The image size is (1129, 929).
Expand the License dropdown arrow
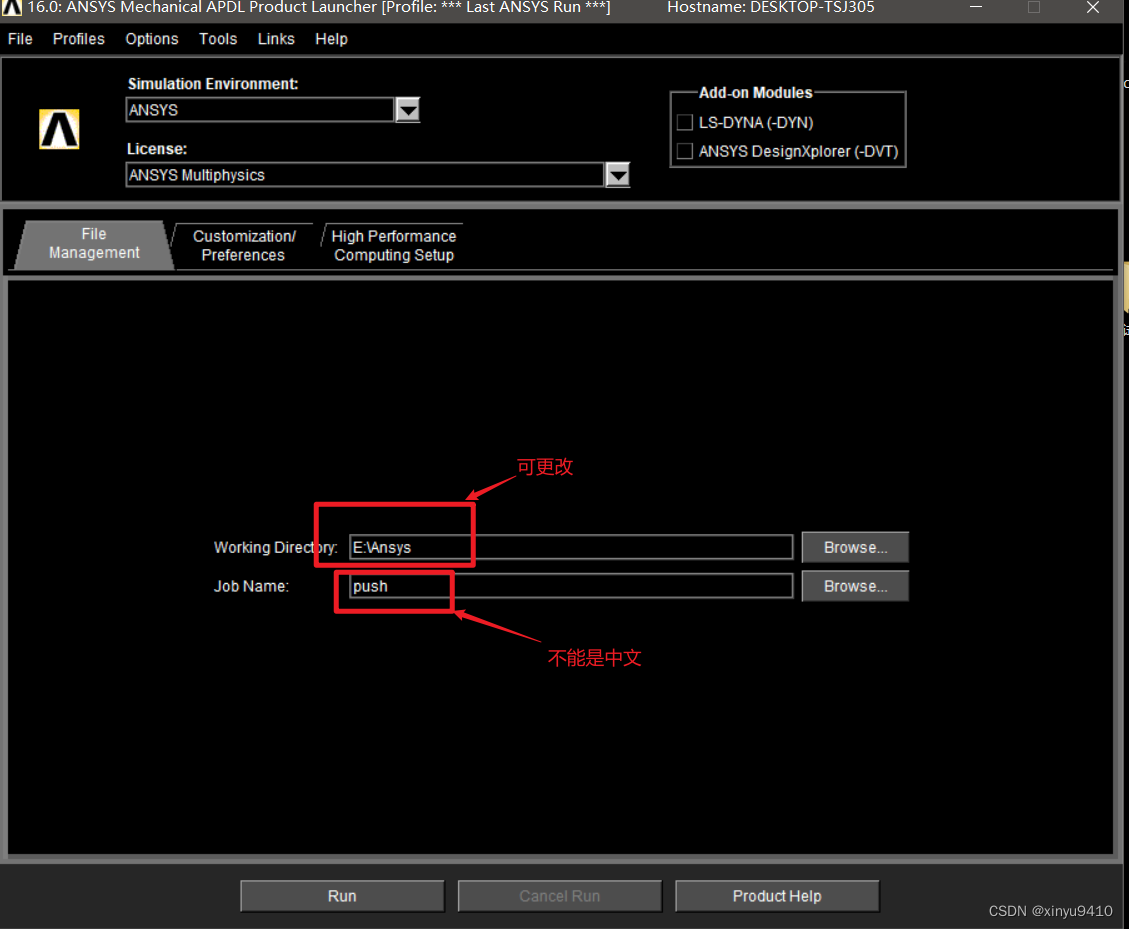(x=618, y=175)
